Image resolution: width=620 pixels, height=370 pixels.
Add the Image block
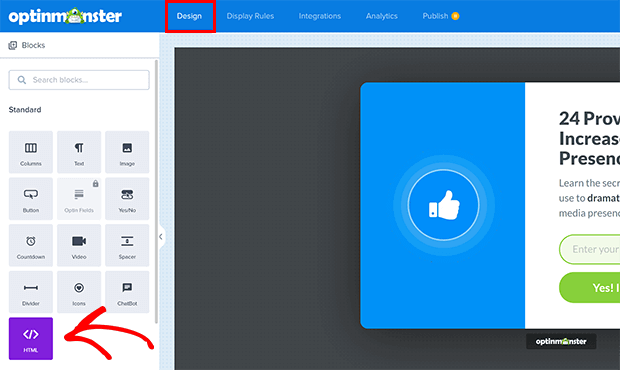coord(127,152)
